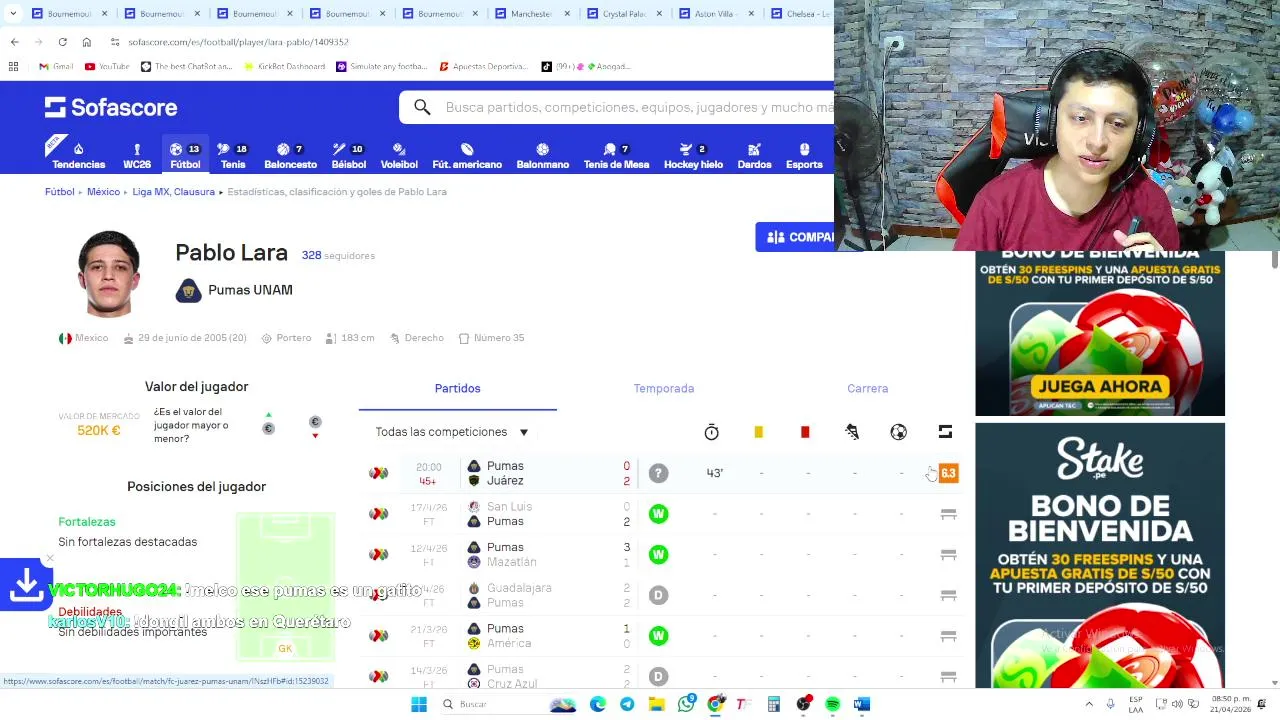Click the COMPARAR button
1280x720 pixels.
(795, 237)
